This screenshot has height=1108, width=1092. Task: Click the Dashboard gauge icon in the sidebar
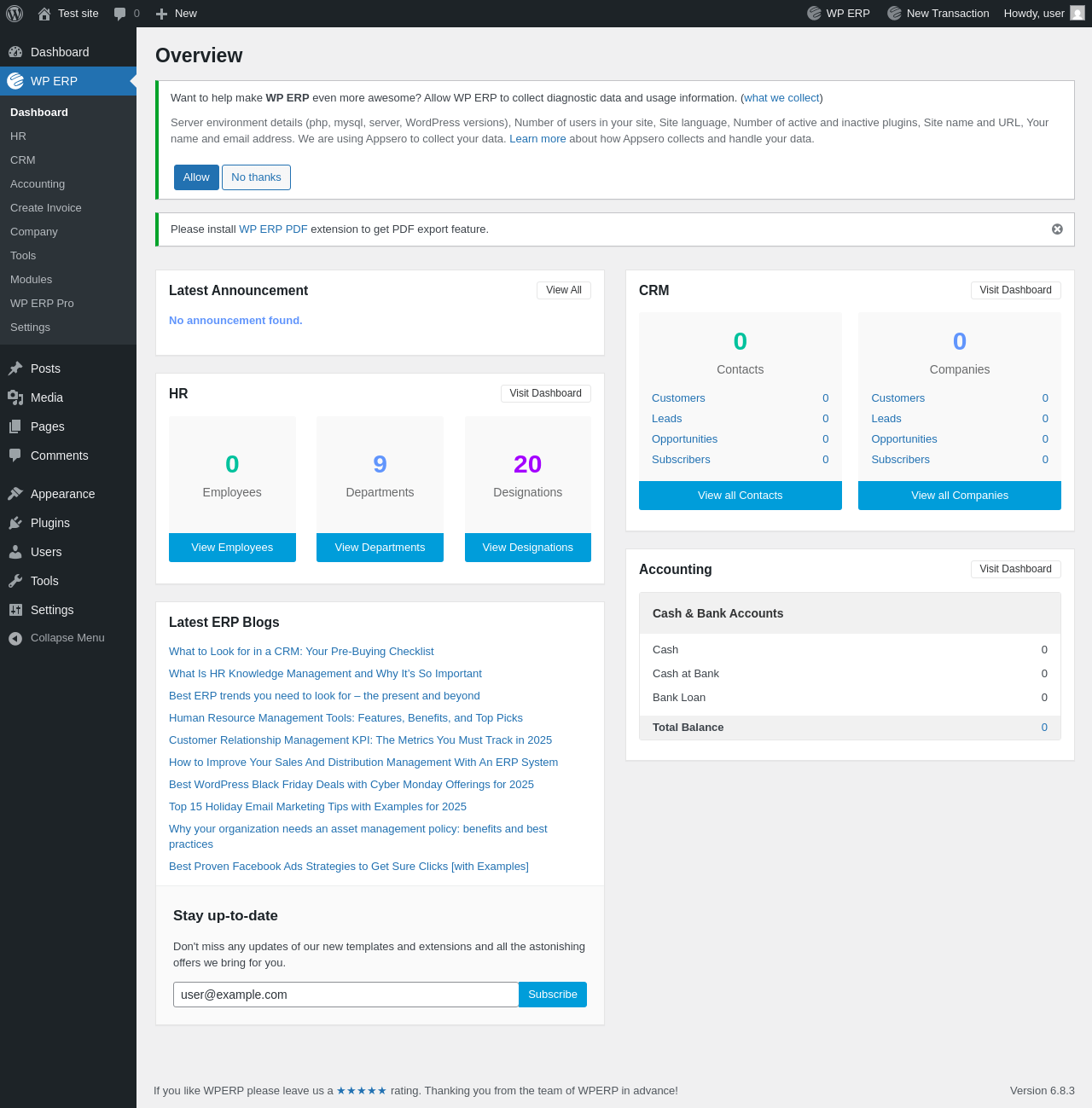[15, 52]
